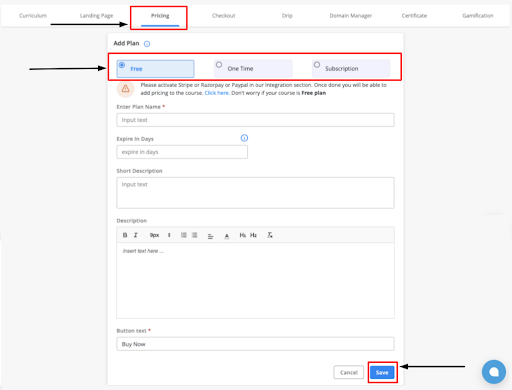This screenshot has width=512, height=390.
Task: Open the Curriculum tab
Action: pos(33,16)
